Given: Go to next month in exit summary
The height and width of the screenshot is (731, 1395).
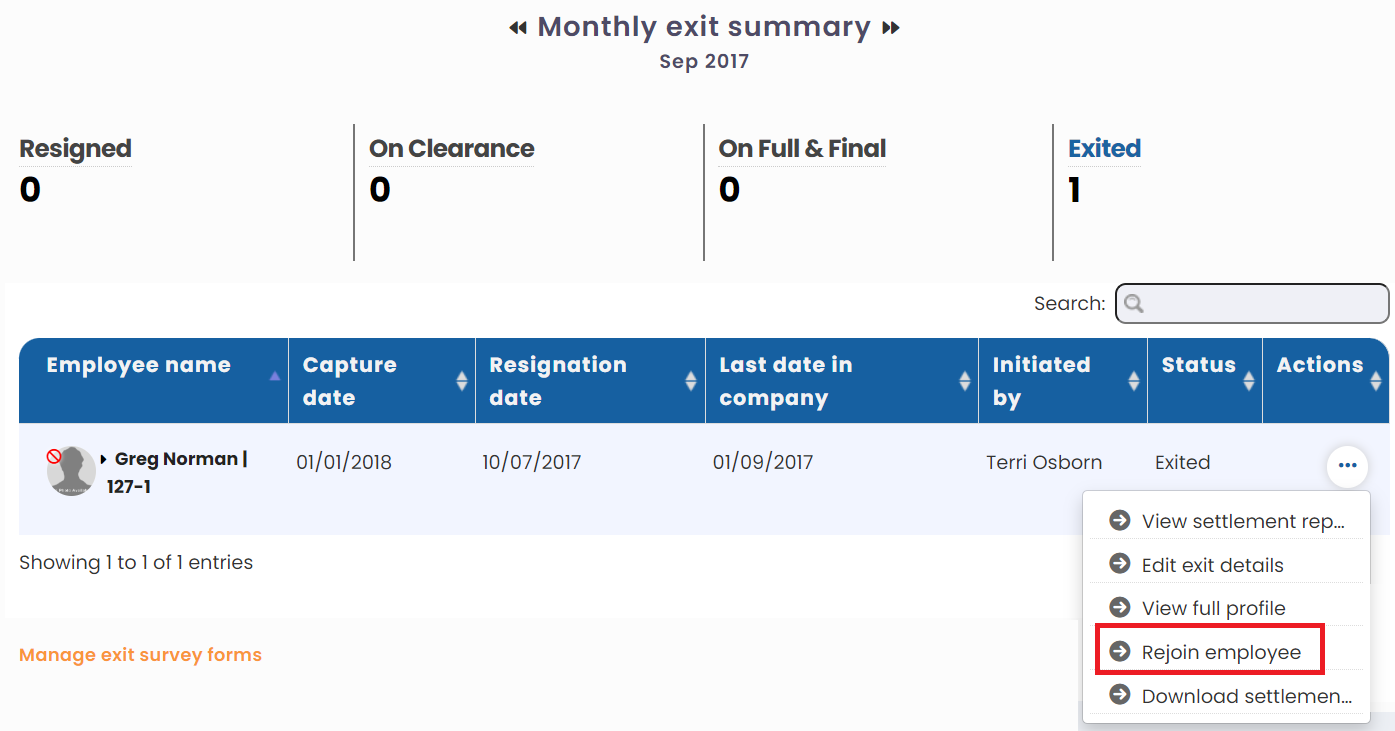Looking at the screenshot, I should [891, 28].
